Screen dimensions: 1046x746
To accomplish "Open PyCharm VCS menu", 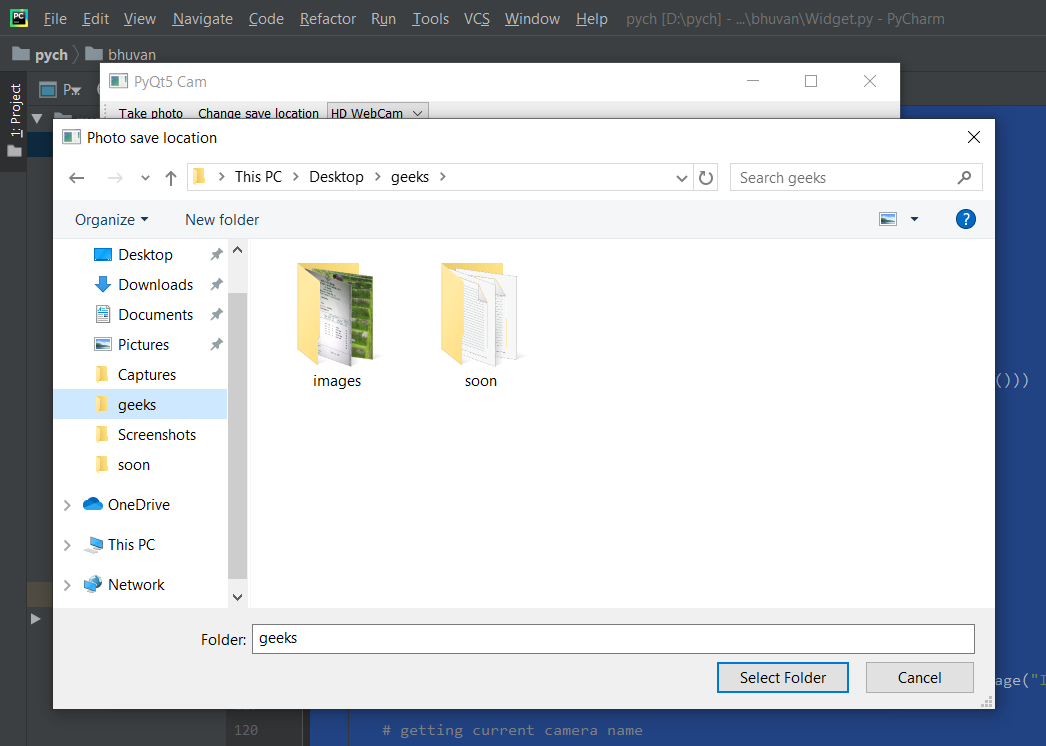I will point(477,19).
